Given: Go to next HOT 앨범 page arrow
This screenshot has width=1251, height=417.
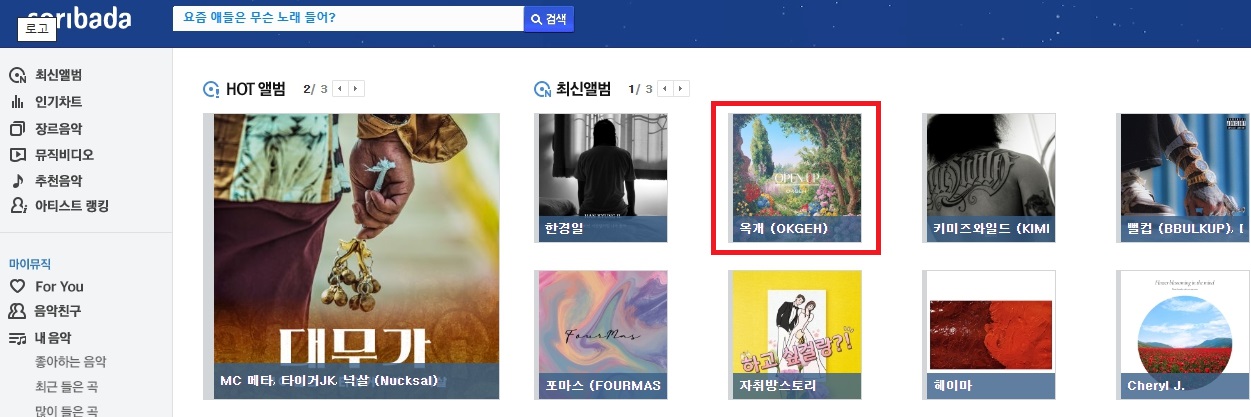Looking at the screenshot, I should pyautogui.click(x=357, y=89).
